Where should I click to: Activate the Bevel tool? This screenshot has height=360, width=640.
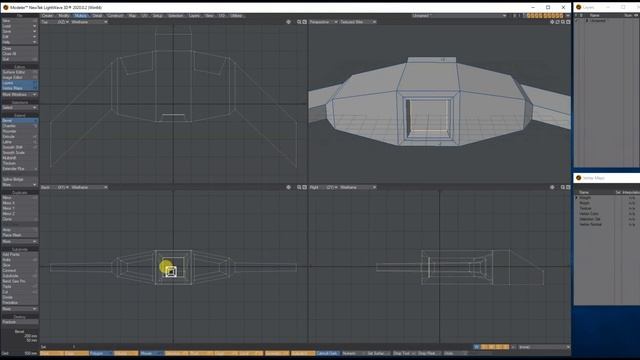point(19,121)
